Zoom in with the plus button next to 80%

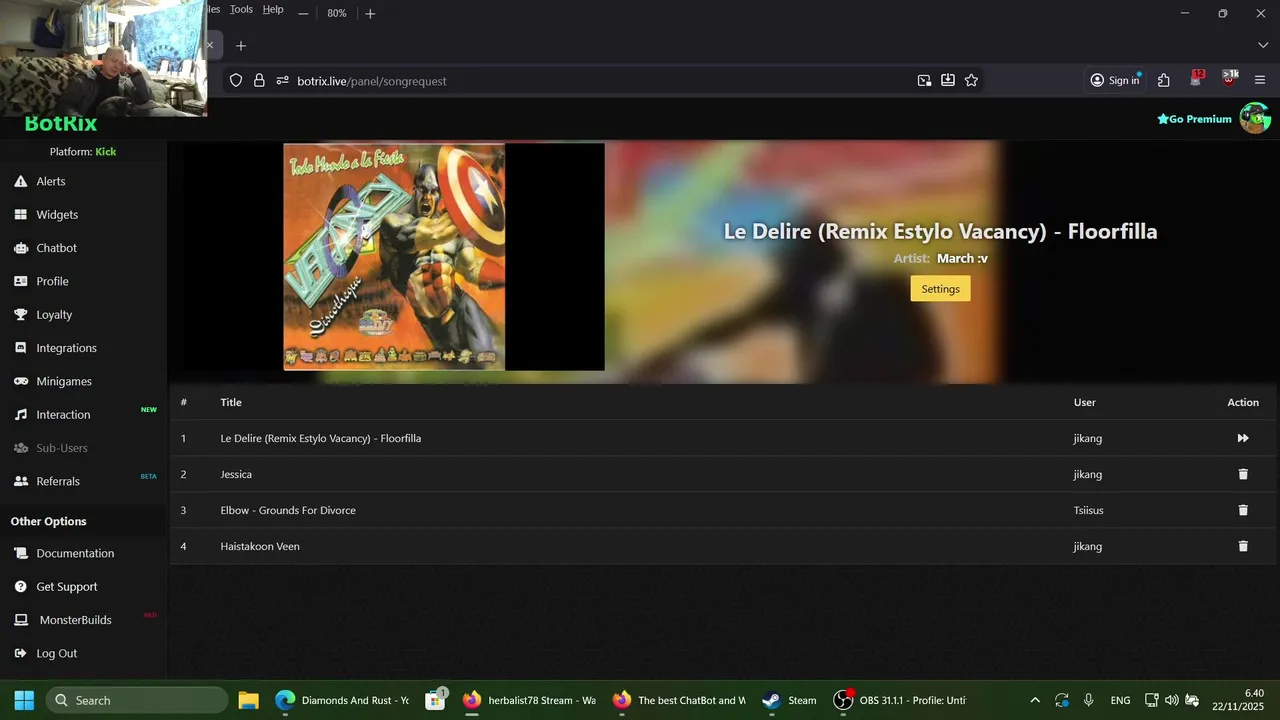click(370, 13)
